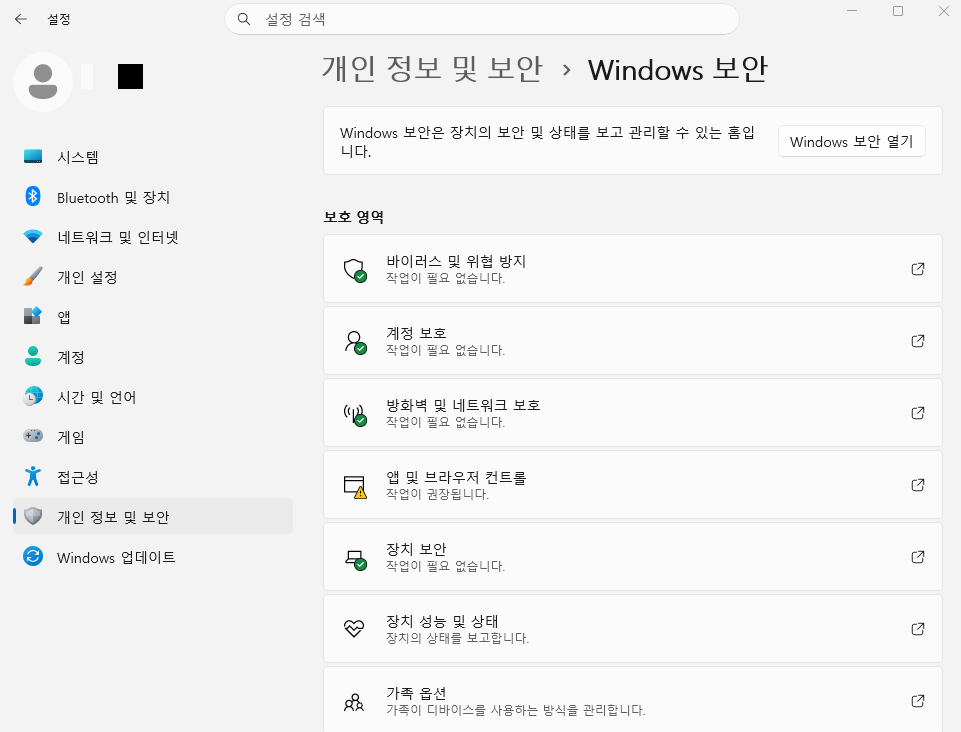
Task: Click Windows 보안 열기 button
Action: [851, 142]
